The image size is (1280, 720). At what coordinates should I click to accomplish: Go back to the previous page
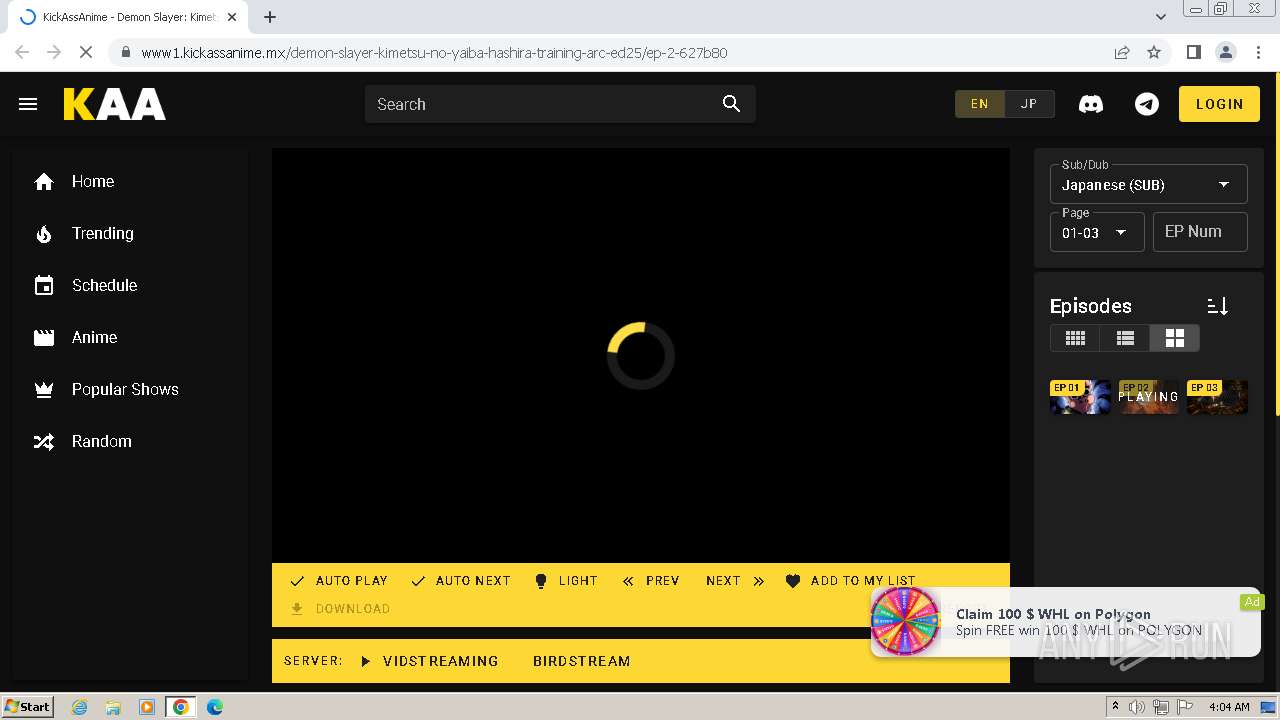(22, 52)
